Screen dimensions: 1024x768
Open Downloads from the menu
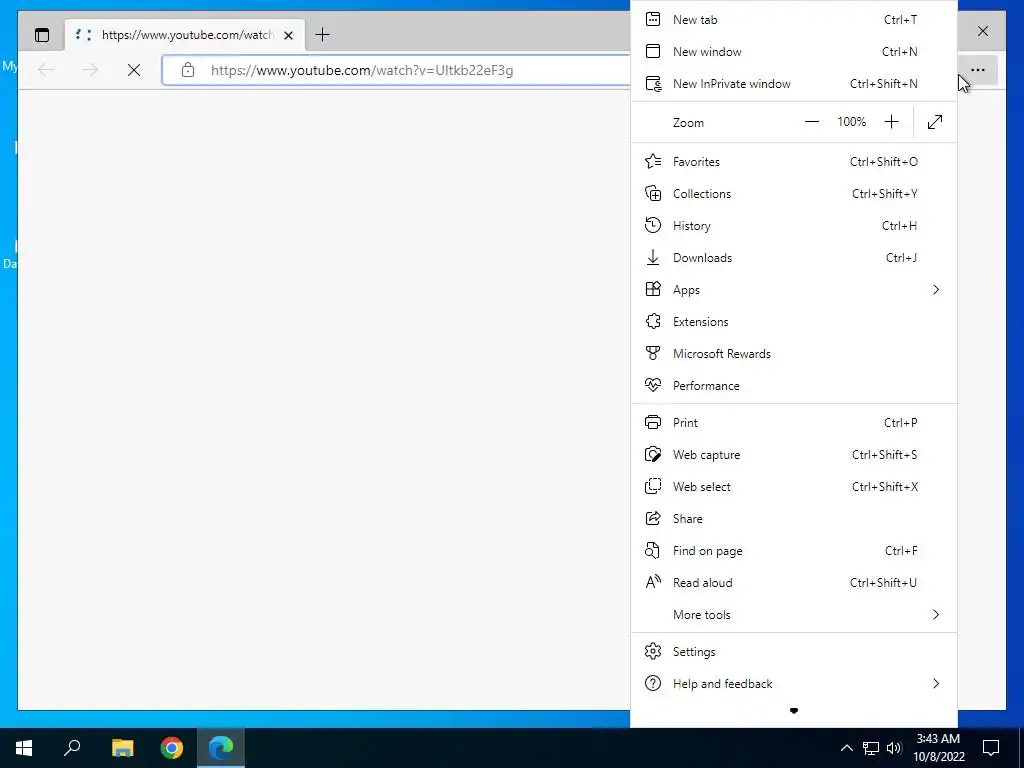coord(793,258)
